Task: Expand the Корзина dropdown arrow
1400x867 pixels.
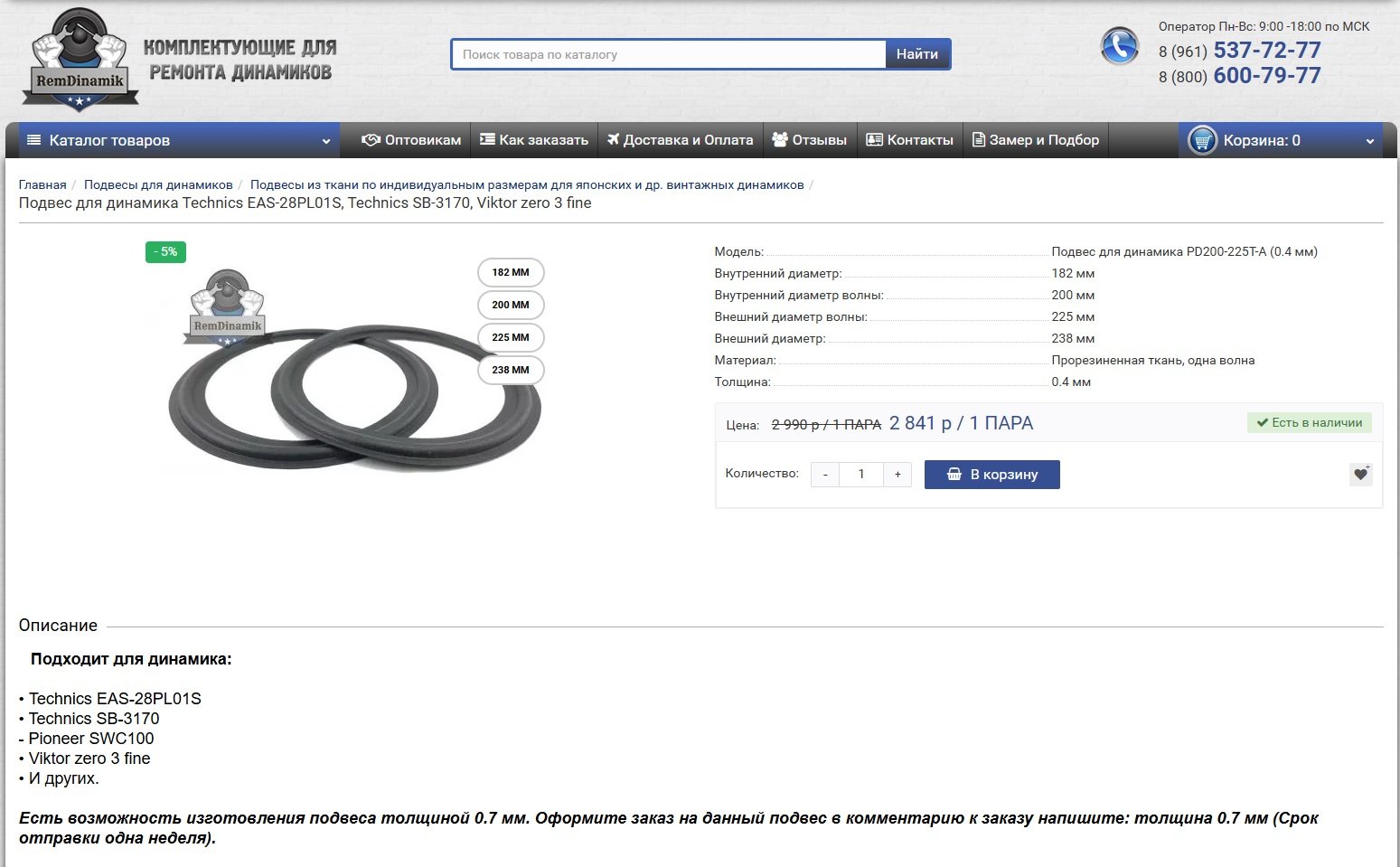Action: (x=1370, y=141)
